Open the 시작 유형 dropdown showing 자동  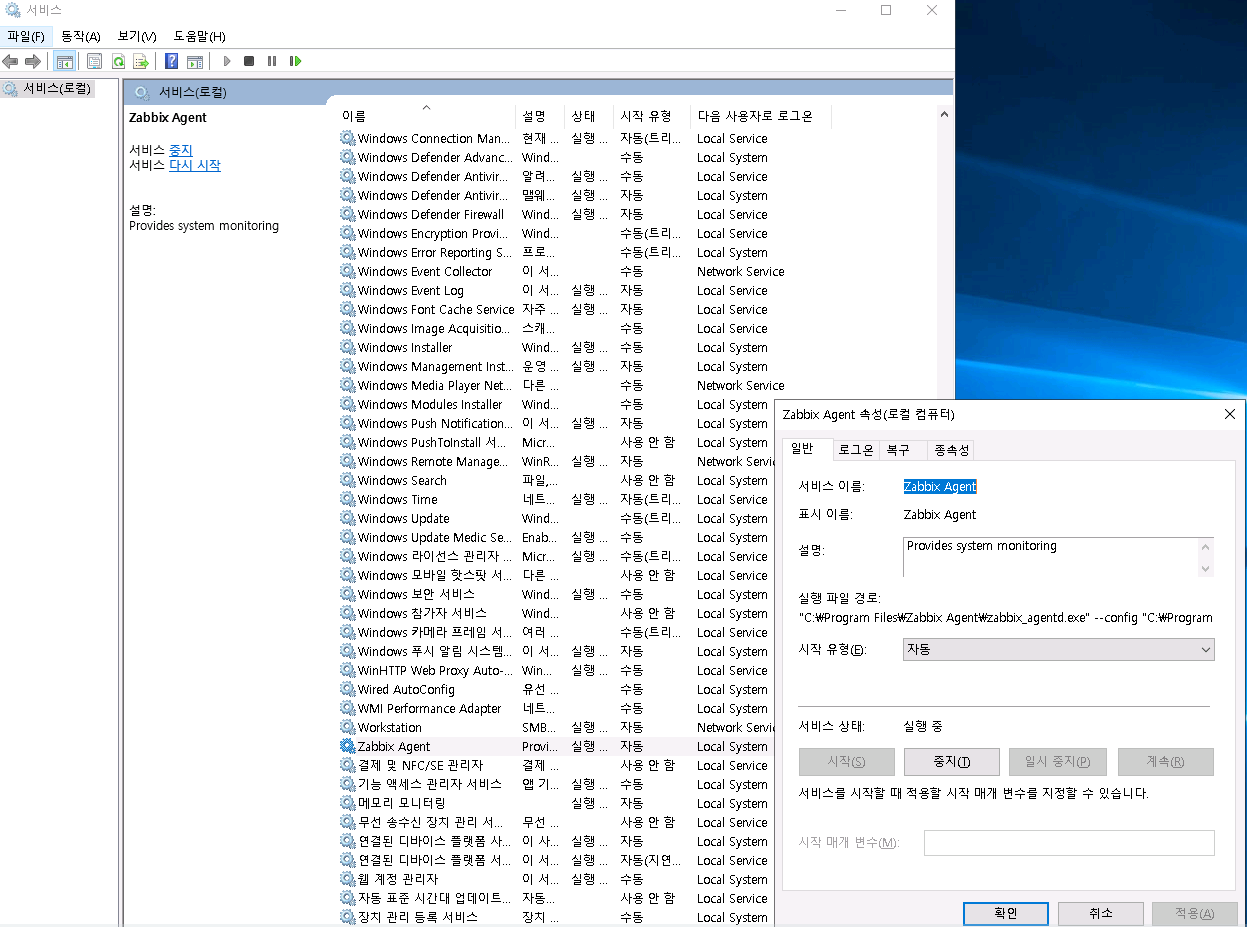[x=1058, y=649]
